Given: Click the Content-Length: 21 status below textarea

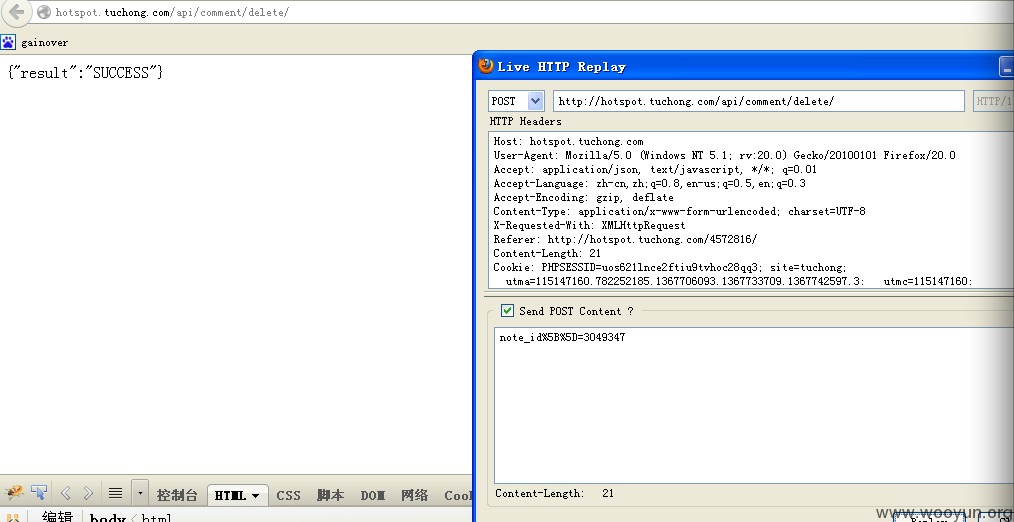Looking at the screenshot, I should [554, 493].
